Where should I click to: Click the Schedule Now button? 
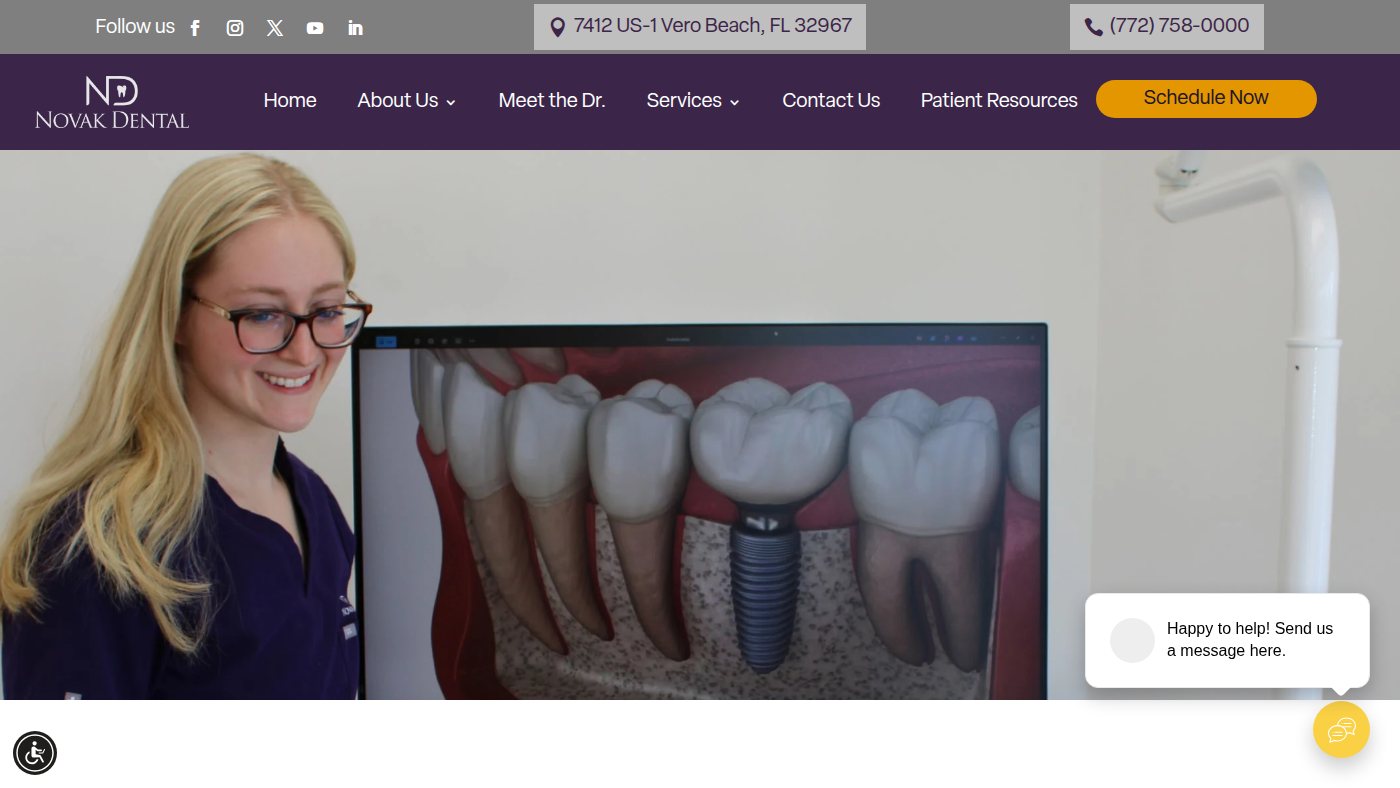1206,99
